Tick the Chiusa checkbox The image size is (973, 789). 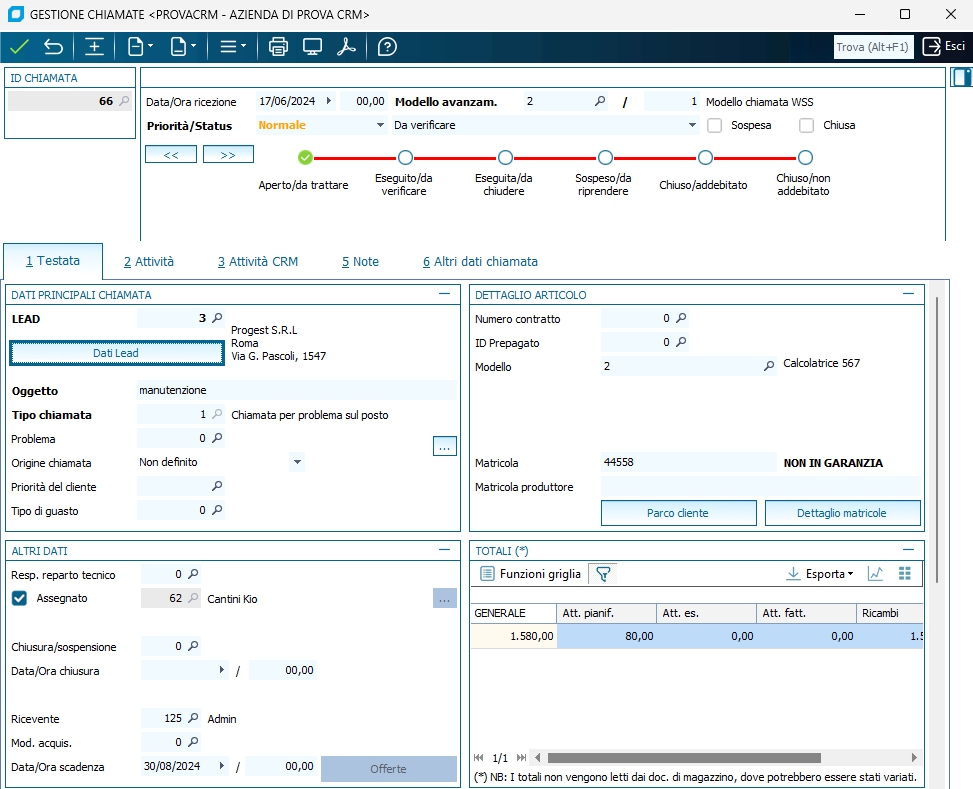tap(807, 125)
